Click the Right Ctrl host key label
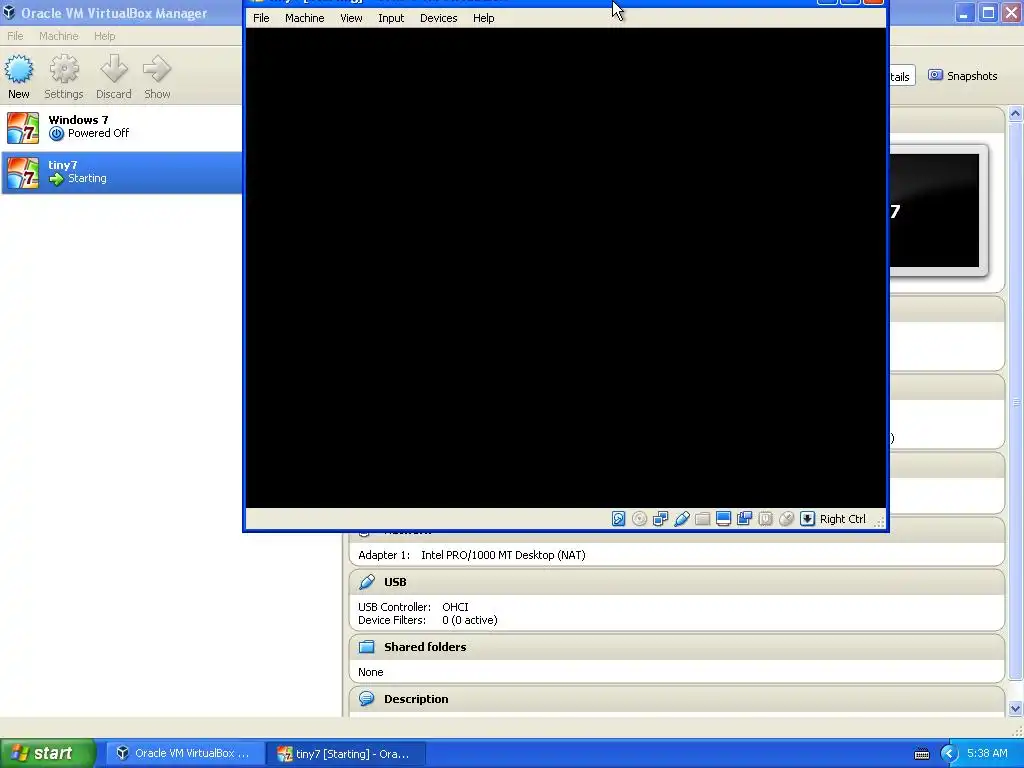Viewport: 1024px width, 768px height. 842,519
